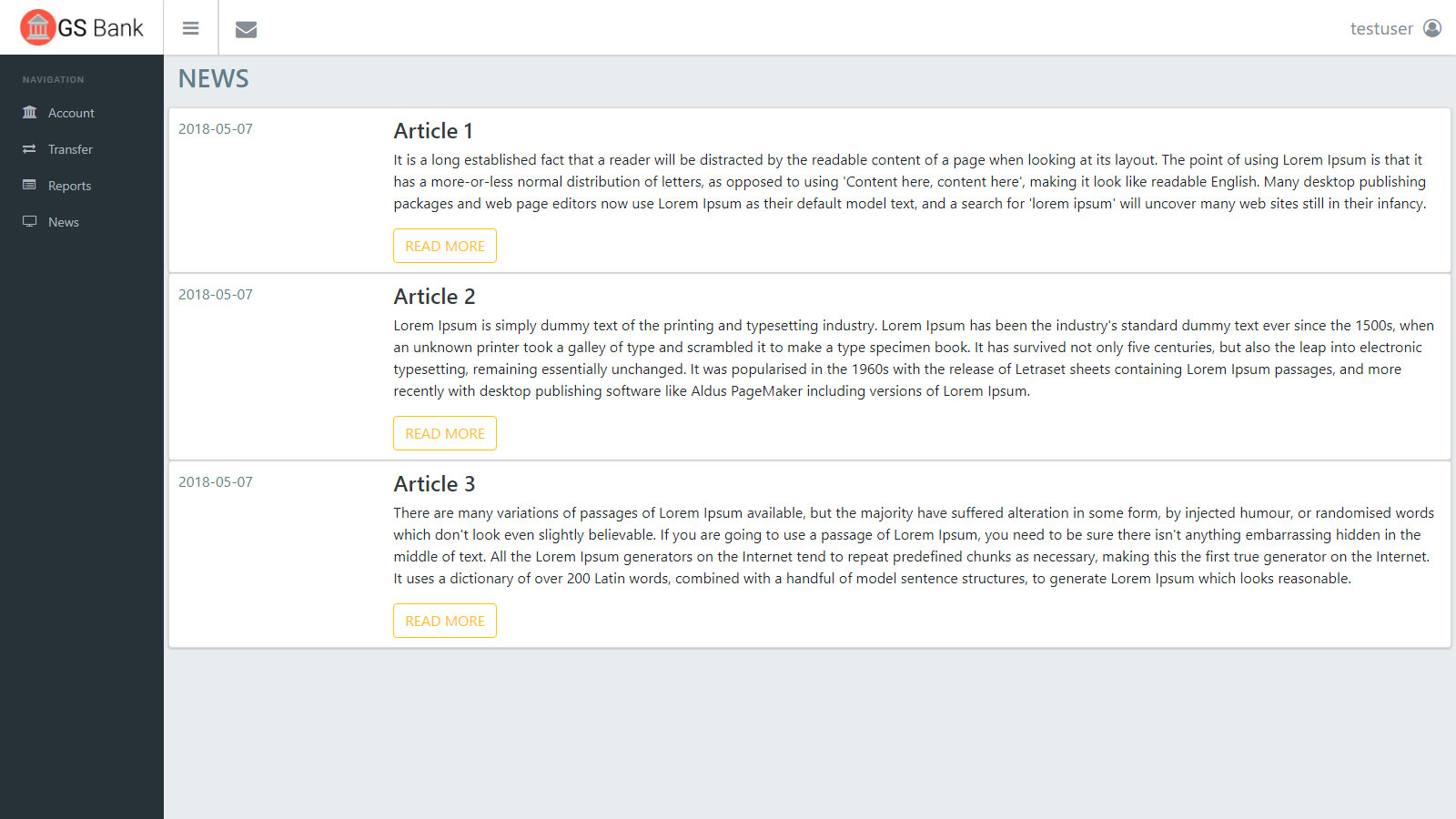1456x819 pixels.
Task: Go to Transfer in sidebar
Action: point(70,149)
